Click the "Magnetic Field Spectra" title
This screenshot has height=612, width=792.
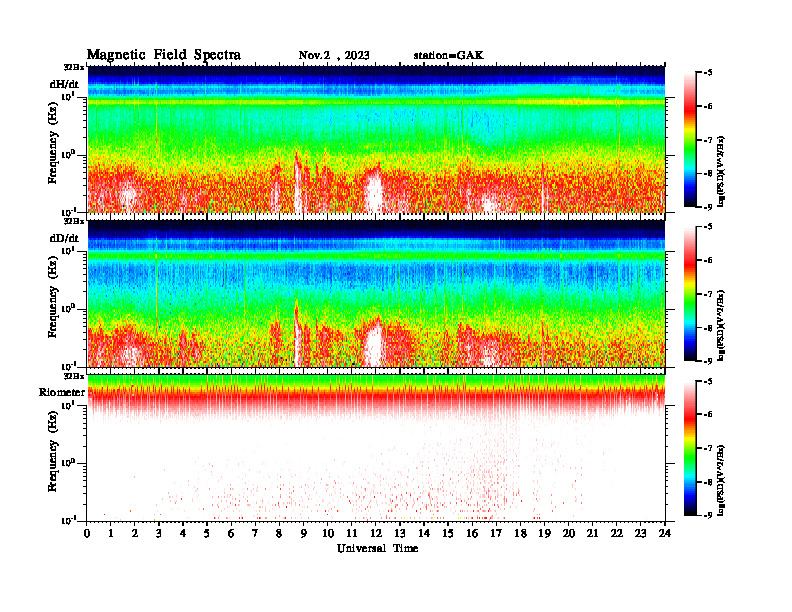(x=164, y=55)
